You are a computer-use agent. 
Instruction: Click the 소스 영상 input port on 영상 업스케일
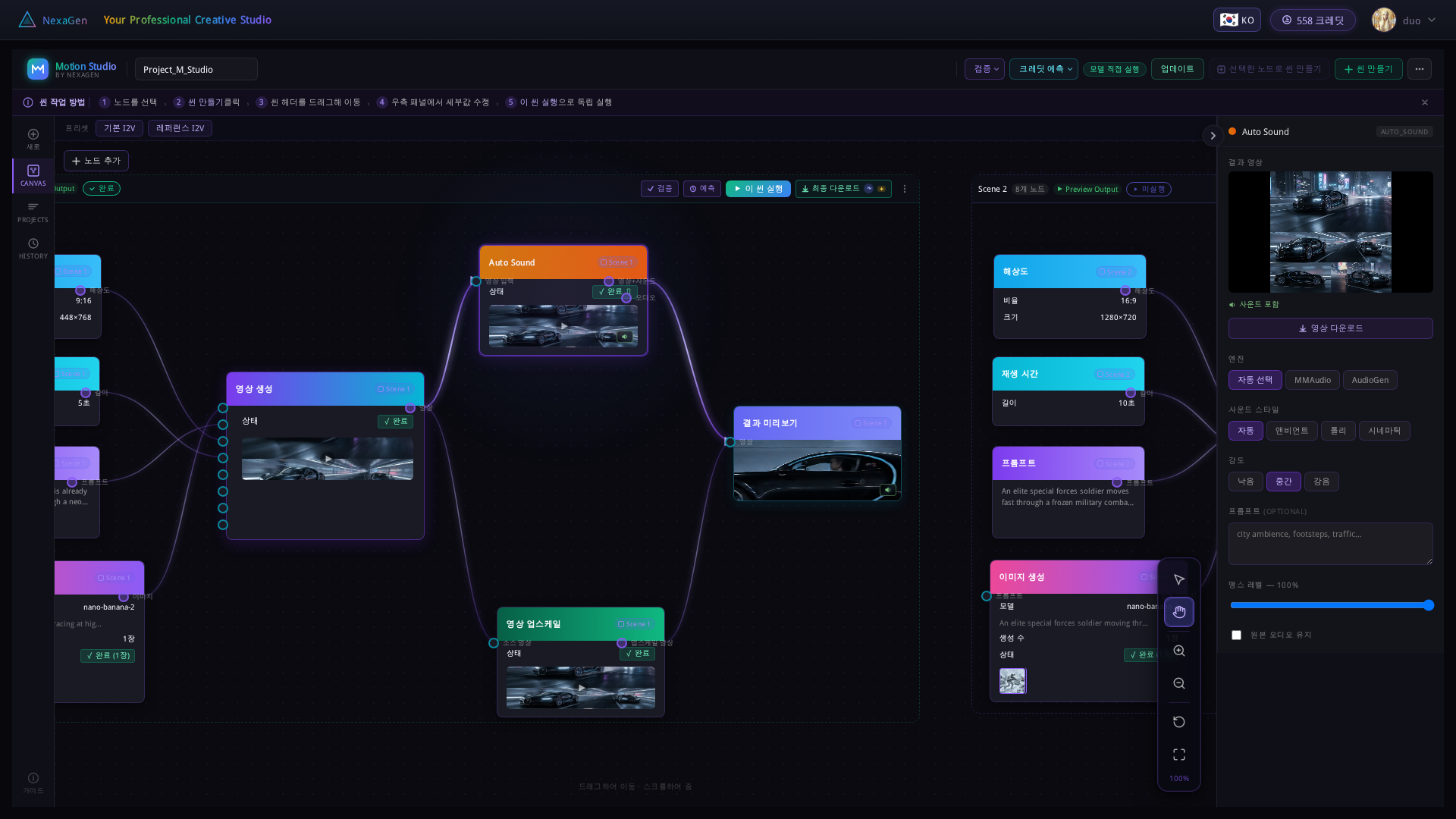pyautogui.click(x=494, y=643)
